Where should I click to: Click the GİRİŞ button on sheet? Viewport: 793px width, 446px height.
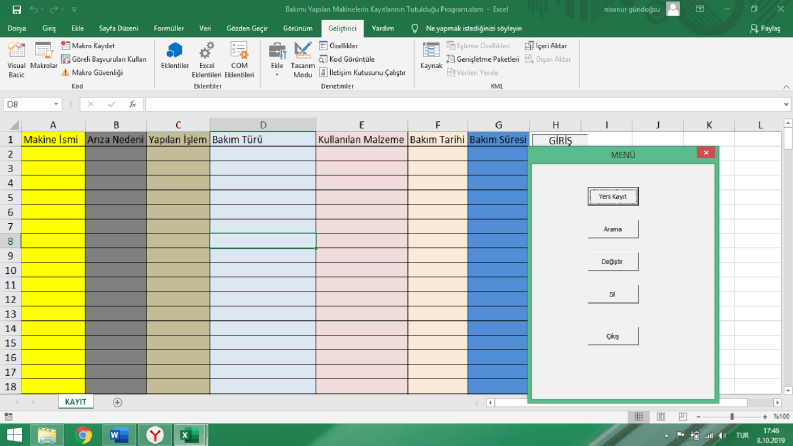point(560,141)
